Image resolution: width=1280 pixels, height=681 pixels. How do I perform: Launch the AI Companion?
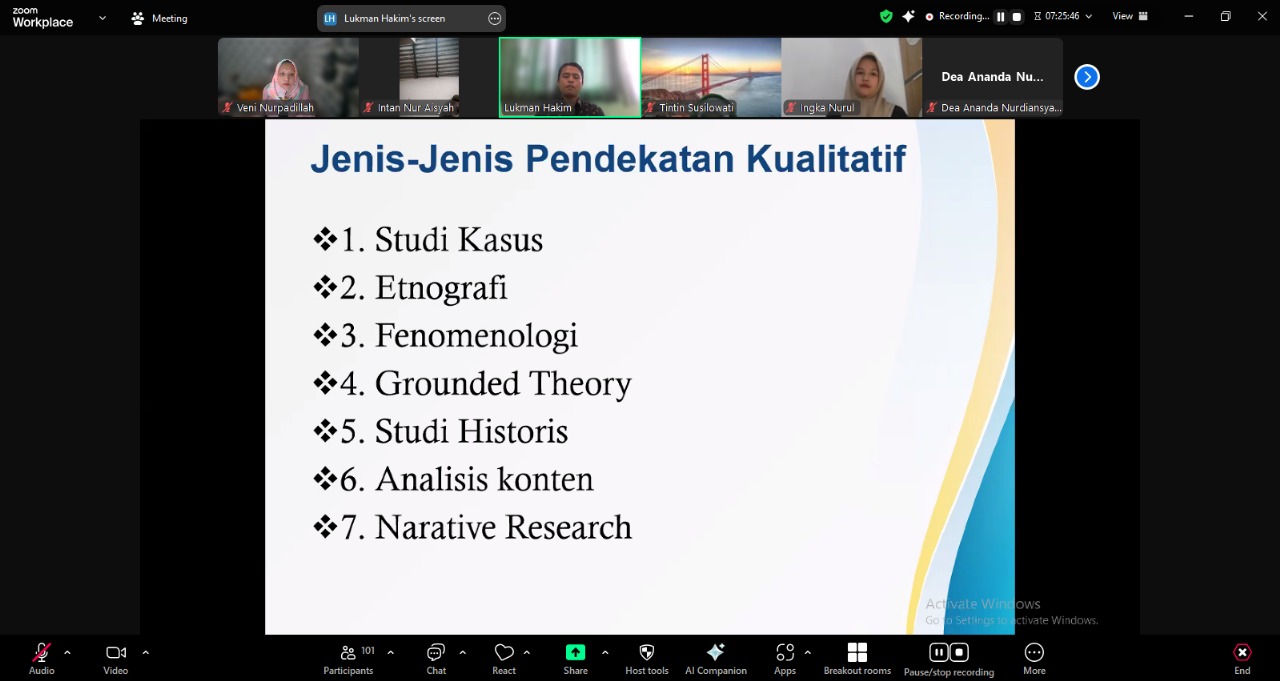[715, 658]
